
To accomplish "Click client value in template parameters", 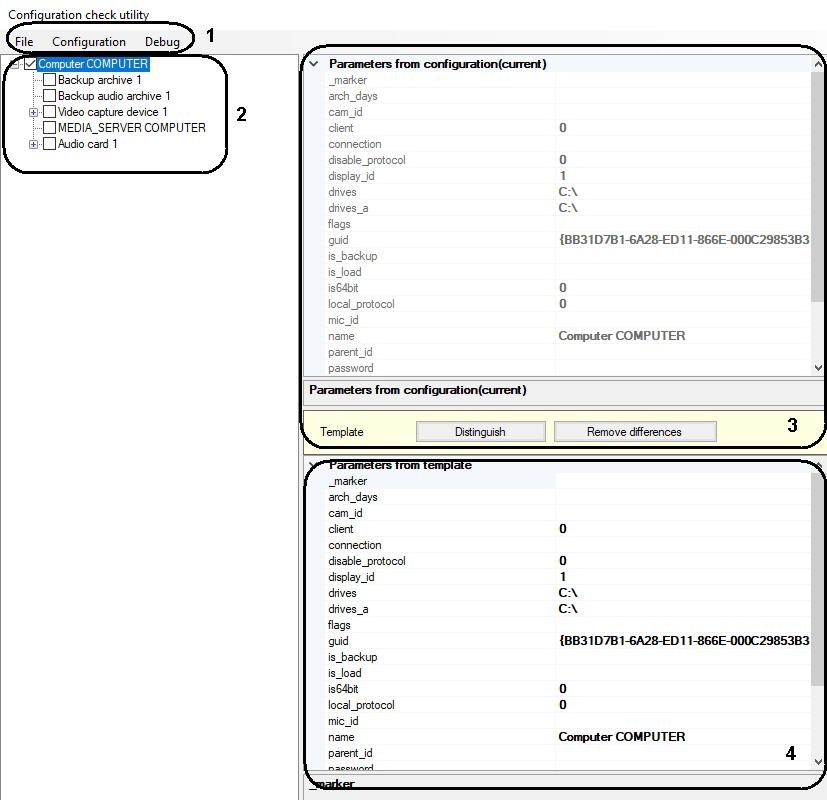I will tap(563, 529).
